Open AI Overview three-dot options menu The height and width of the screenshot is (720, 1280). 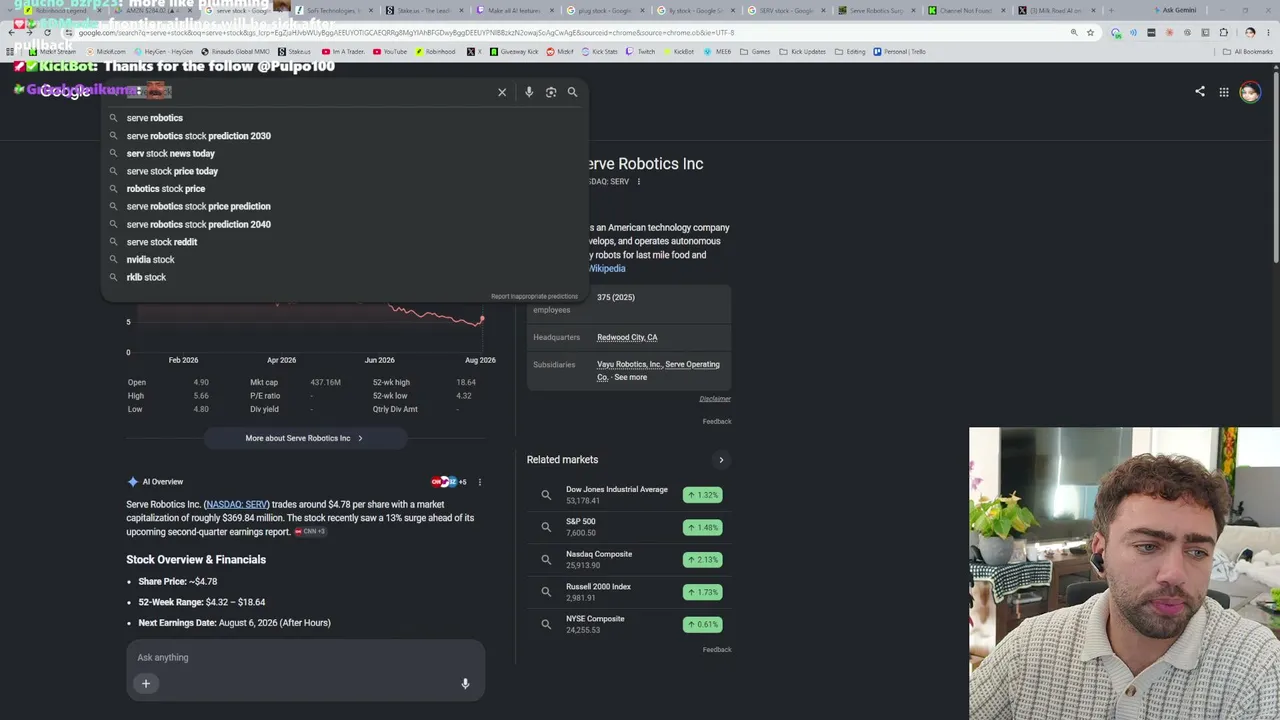pyautogui.click(x=479, y=482)
